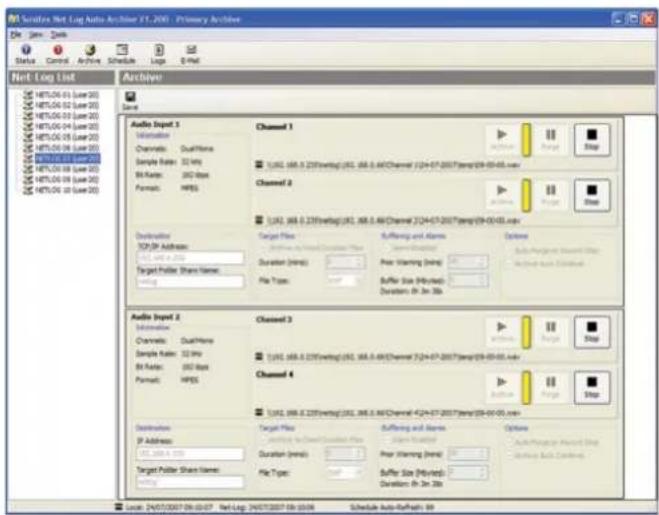Select NETLOG 05 in Net Log List
This screenshot has width=659, height=515.
[61, 137]
